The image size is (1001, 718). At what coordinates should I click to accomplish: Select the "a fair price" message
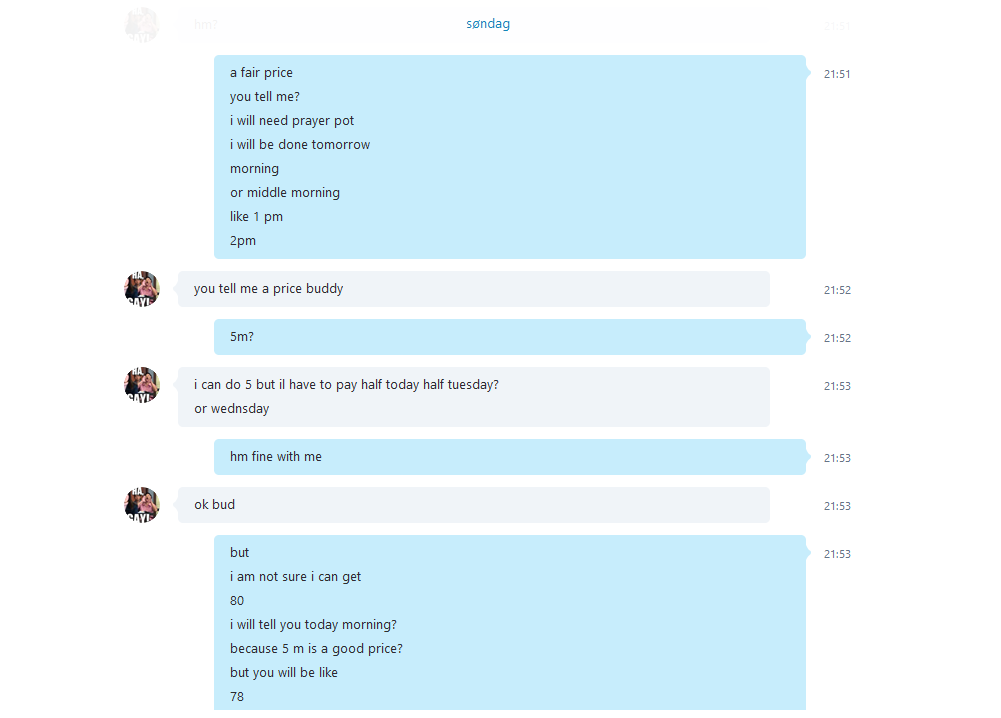(x=261, y=73)
